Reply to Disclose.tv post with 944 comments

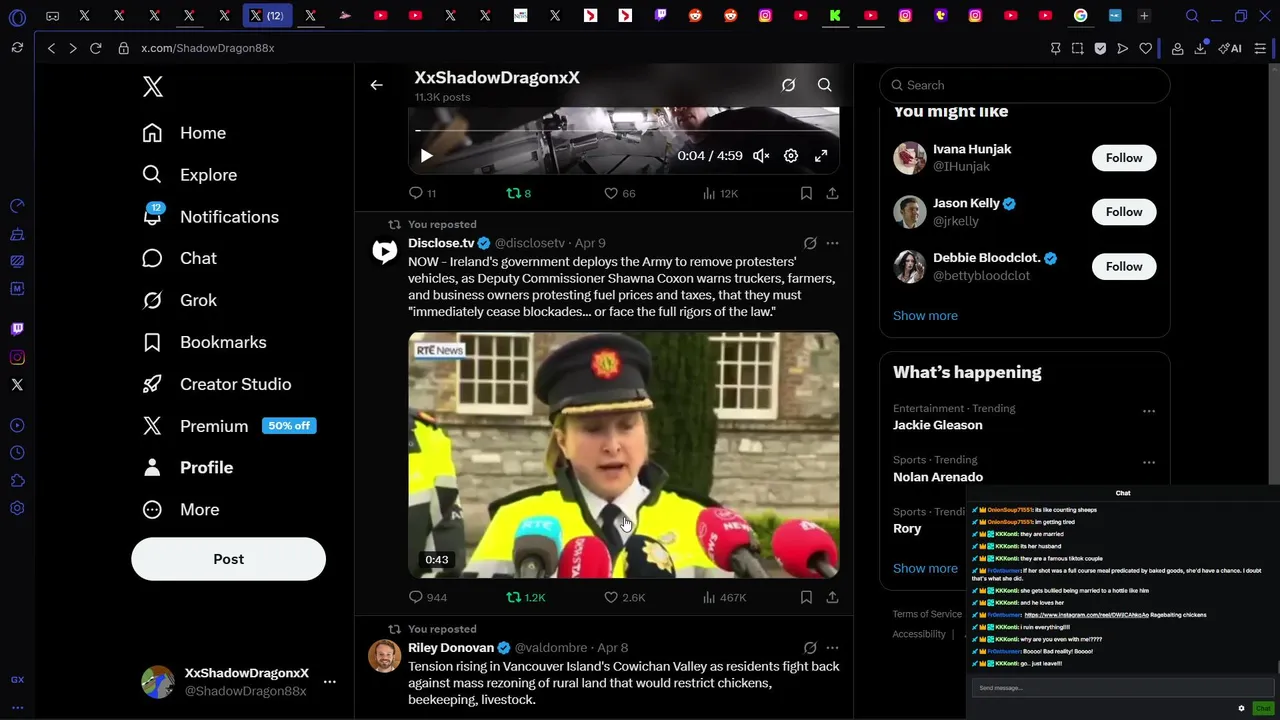428,597
